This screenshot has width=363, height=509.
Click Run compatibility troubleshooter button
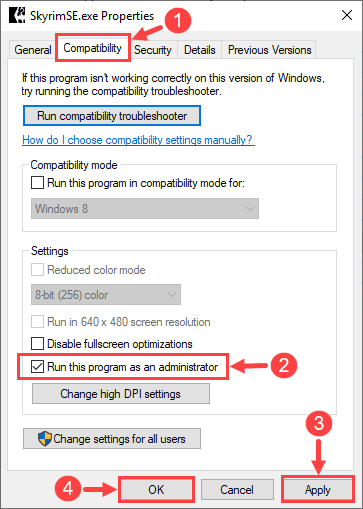coord(112,116)
